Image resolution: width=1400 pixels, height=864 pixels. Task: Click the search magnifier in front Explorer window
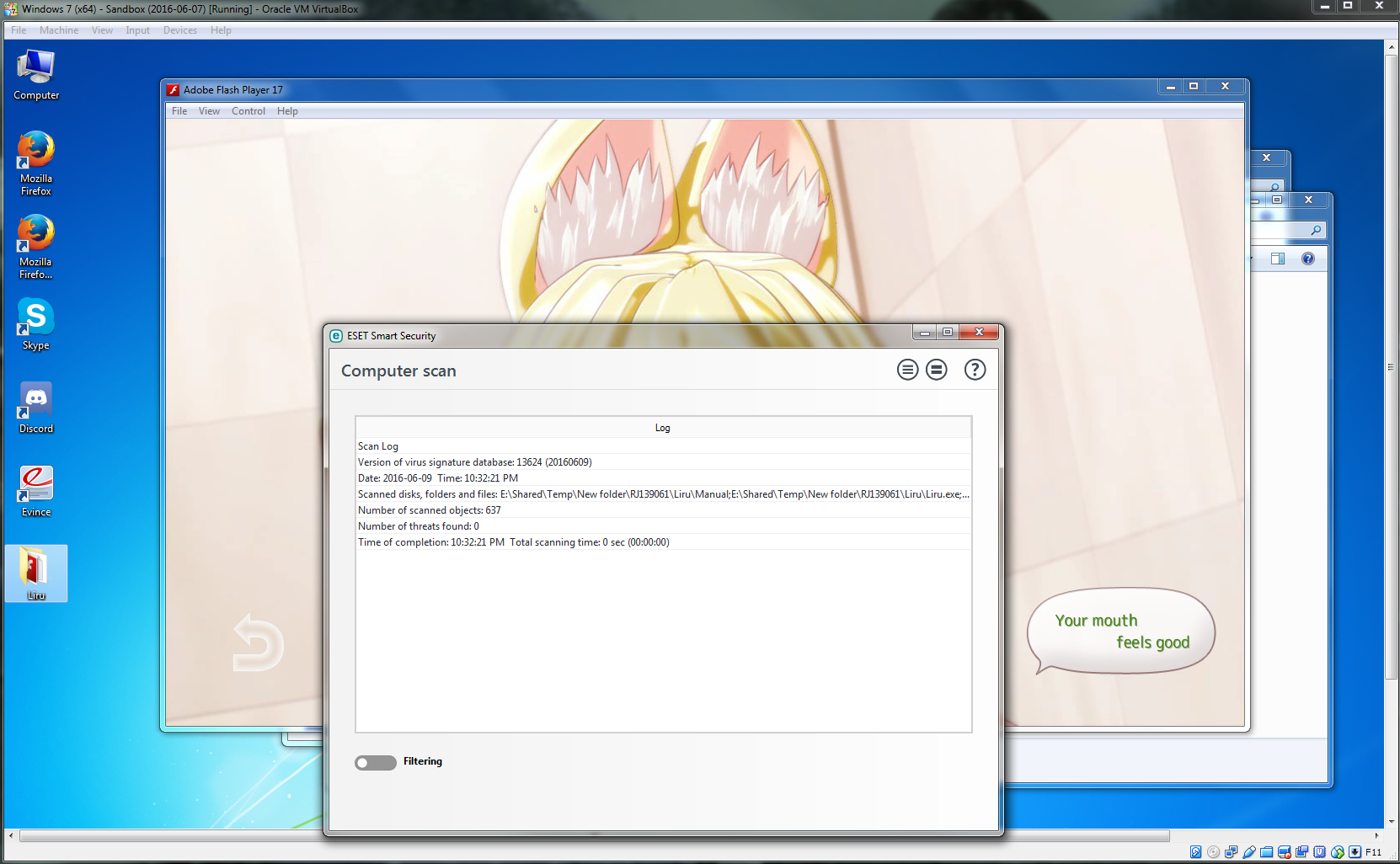coord(1316,230)
